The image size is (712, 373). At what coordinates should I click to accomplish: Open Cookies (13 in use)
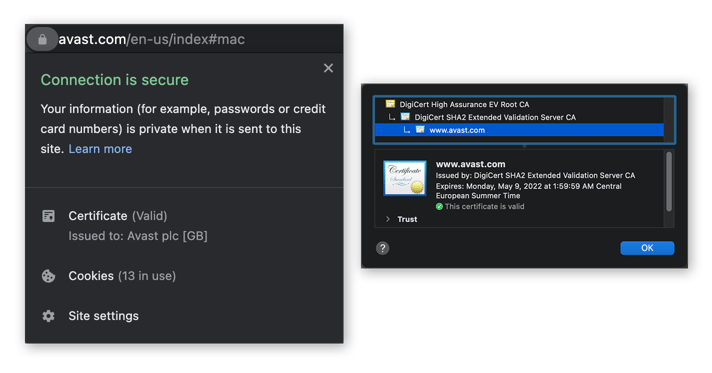(x=122, y=276)
